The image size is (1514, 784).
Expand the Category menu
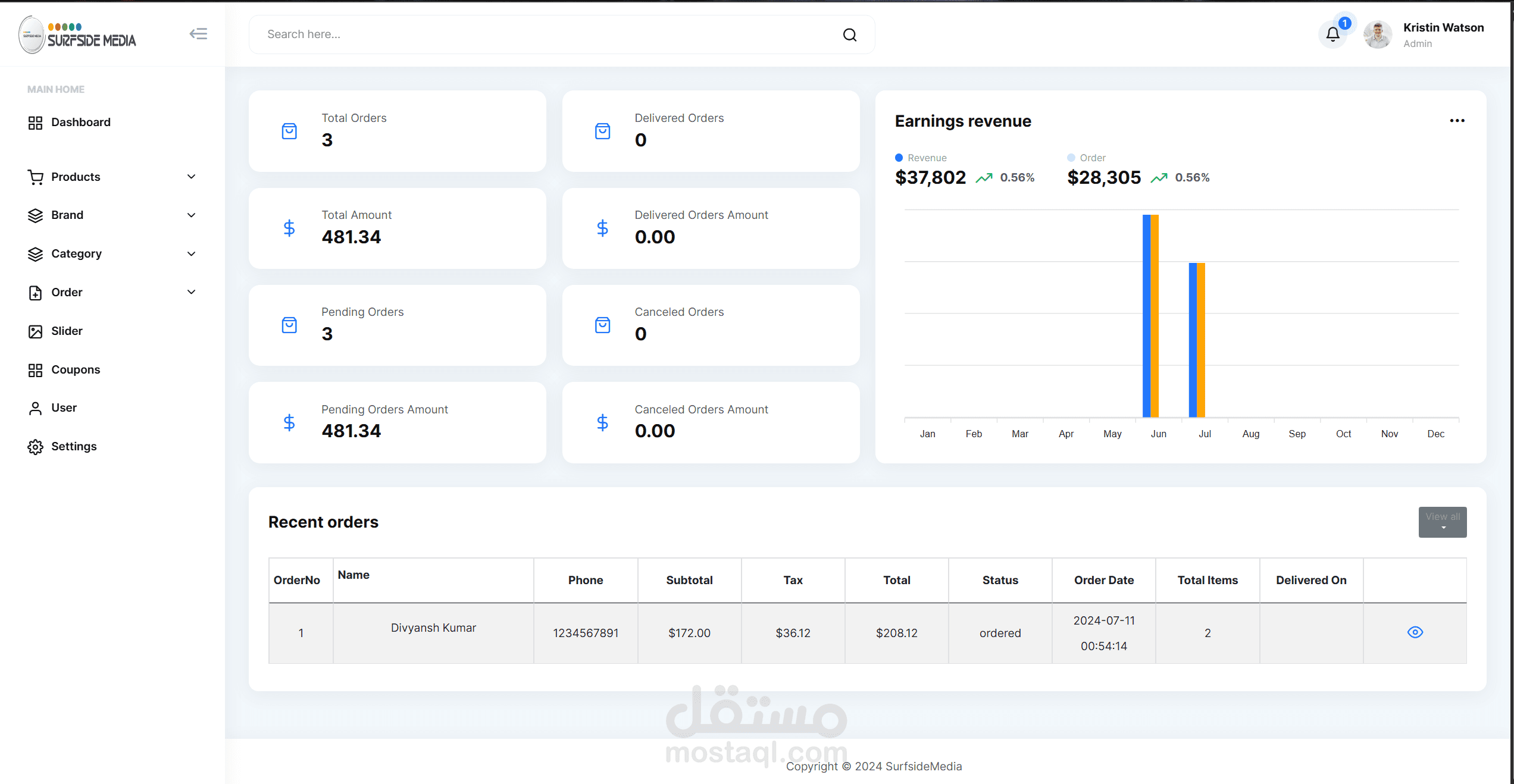click(x=190, y=253)
